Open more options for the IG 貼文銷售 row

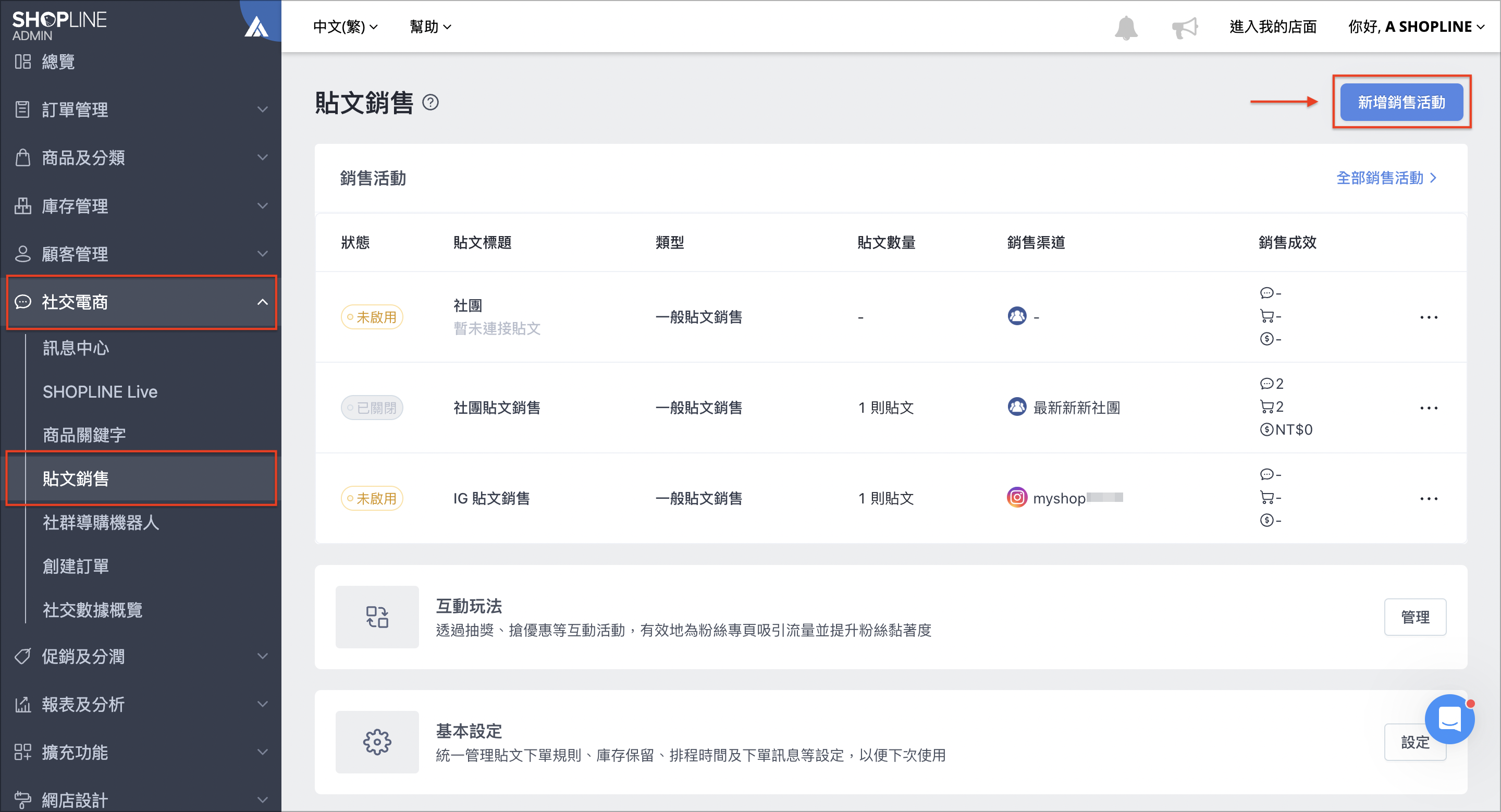[x=1429, y=499]
